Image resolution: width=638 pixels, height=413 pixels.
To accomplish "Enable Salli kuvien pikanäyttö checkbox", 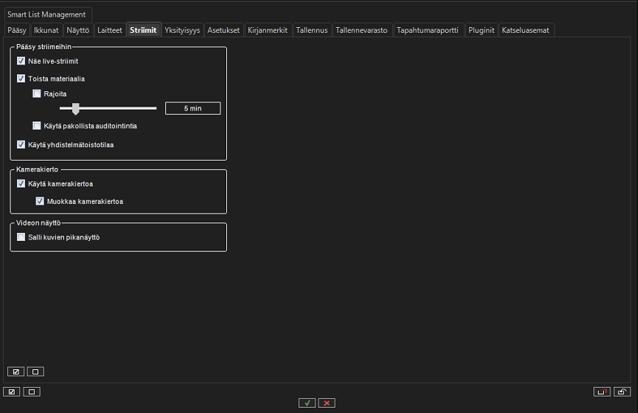I will [x=21, y=237].
